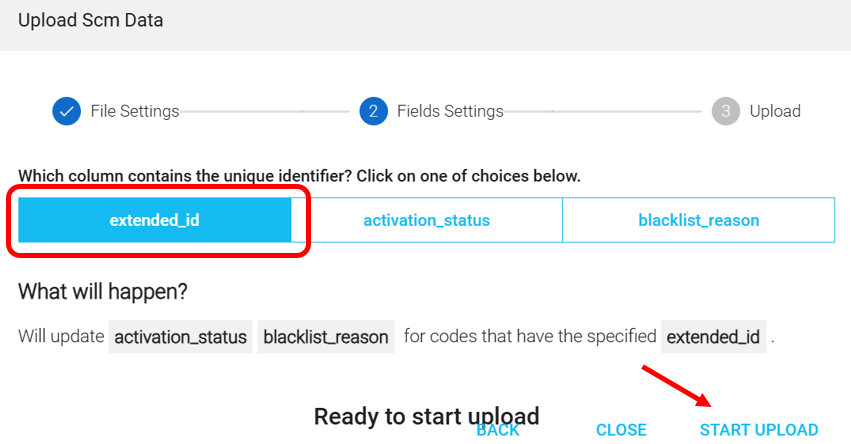
Task: Click the unique identifier question text
Action: pos(299,176)
